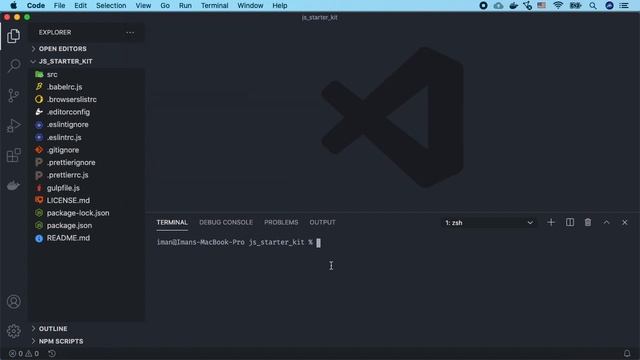Open Wi-Fi status in menu bar

[x=558, y=6]
